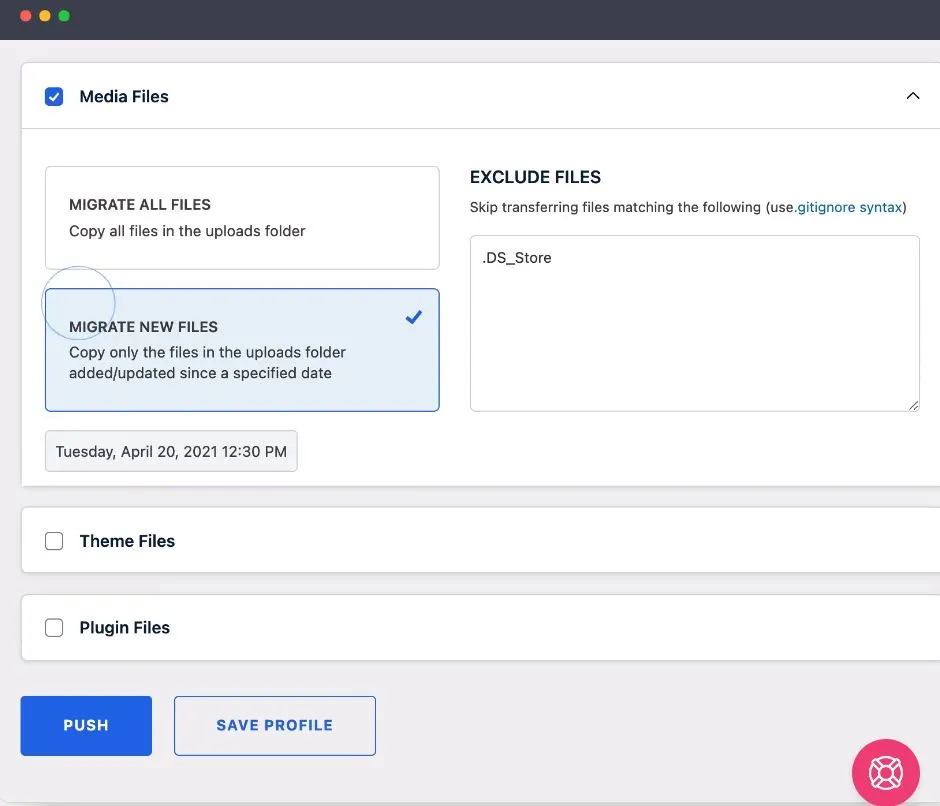
Task: Open the help widget via the pink lifebuoy icon
Action: (886, 772)
